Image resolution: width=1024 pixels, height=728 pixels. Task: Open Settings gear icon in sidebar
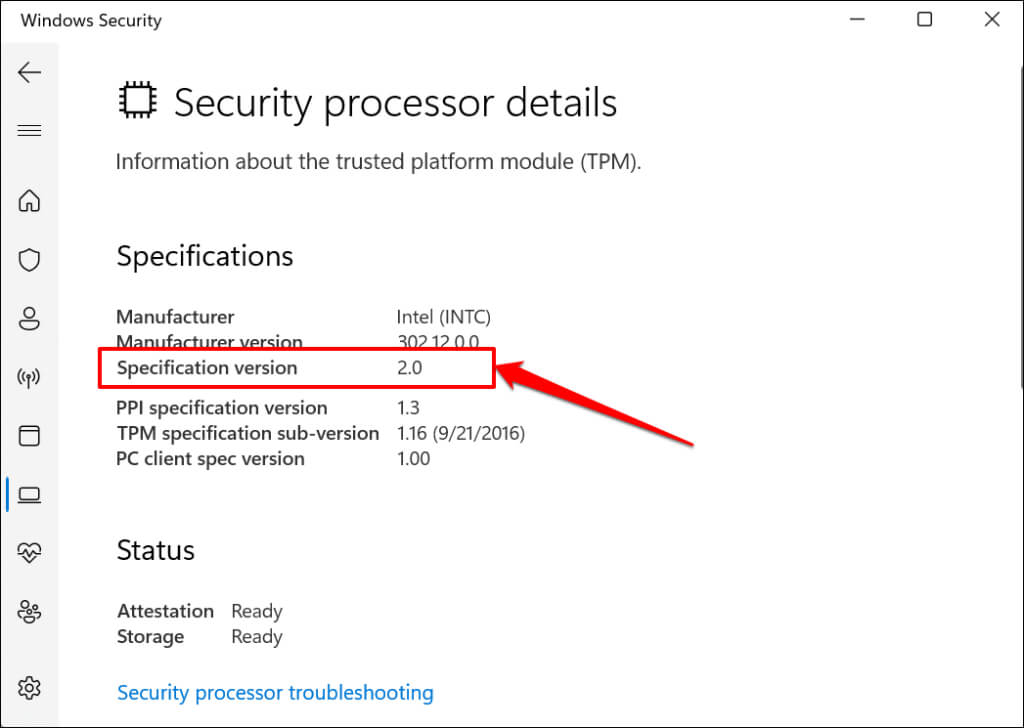[x=30, y=688]
